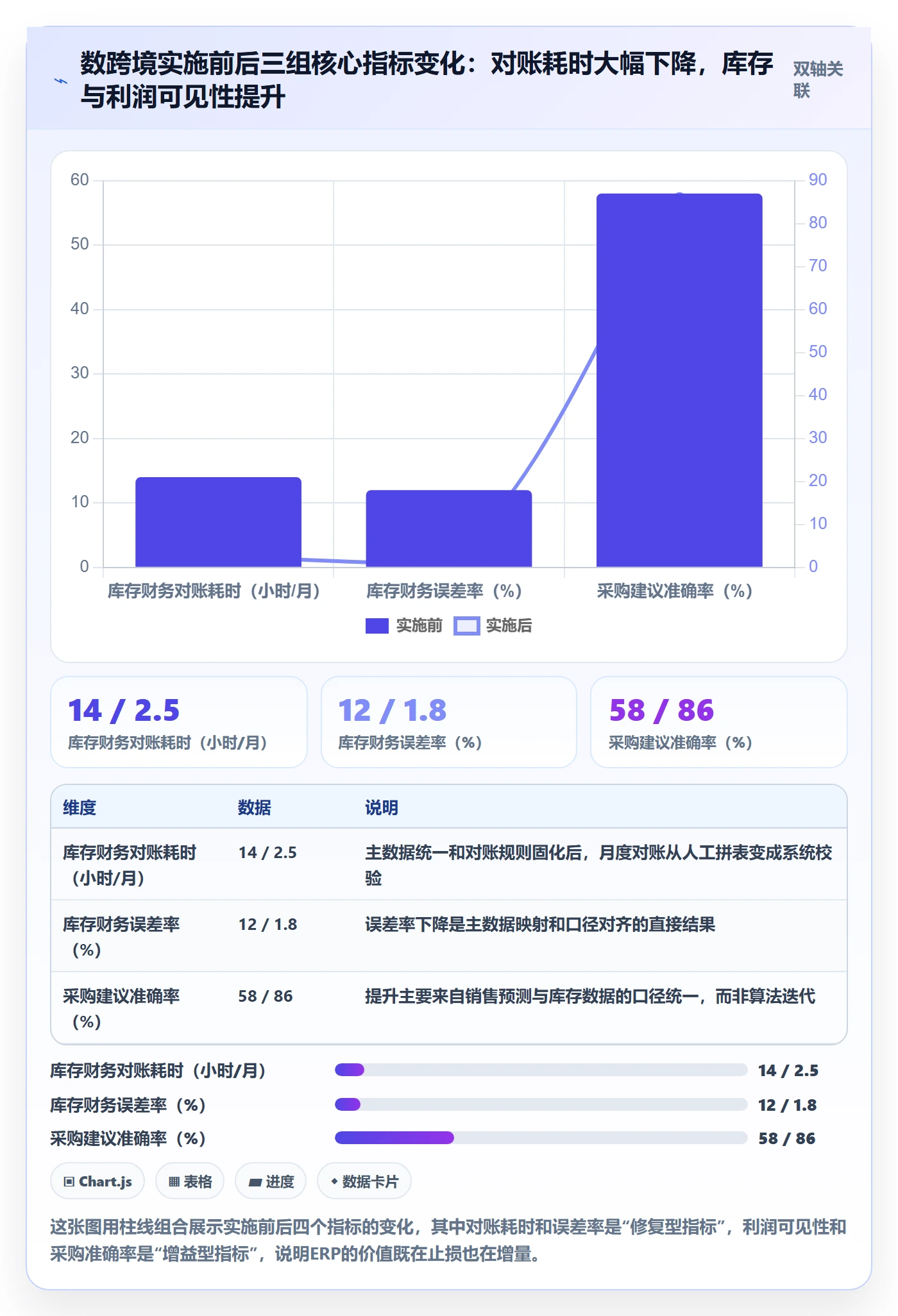Click right axis tick 90
The image size is (898, 1316).
[x=818, y=180]
